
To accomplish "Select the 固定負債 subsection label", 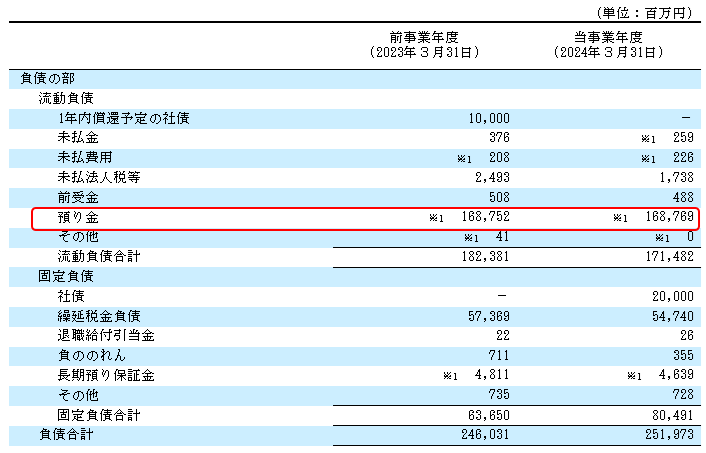I will (x=66, y=277).
